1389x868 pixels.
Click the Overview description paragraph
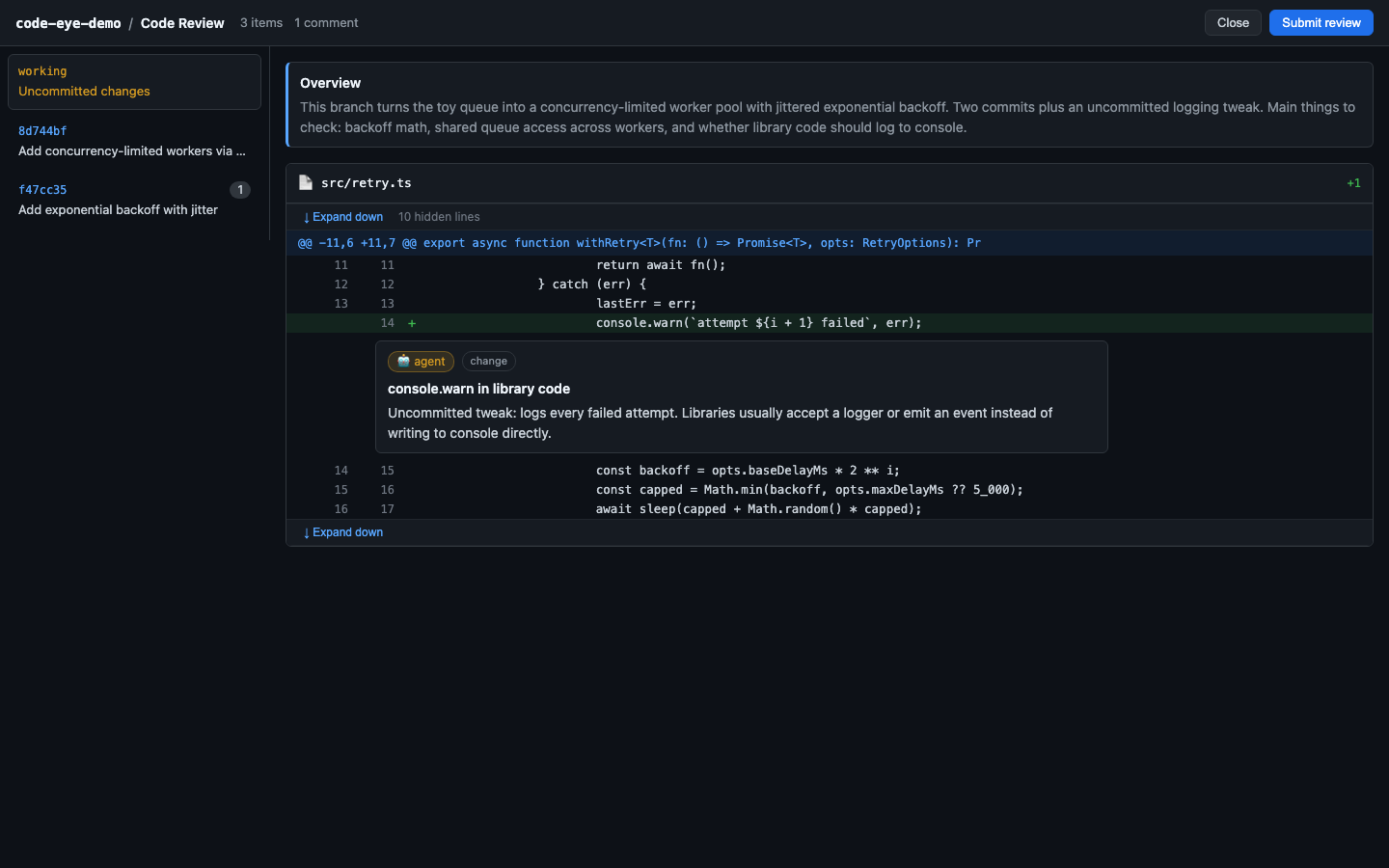click(x=828, y=118)
